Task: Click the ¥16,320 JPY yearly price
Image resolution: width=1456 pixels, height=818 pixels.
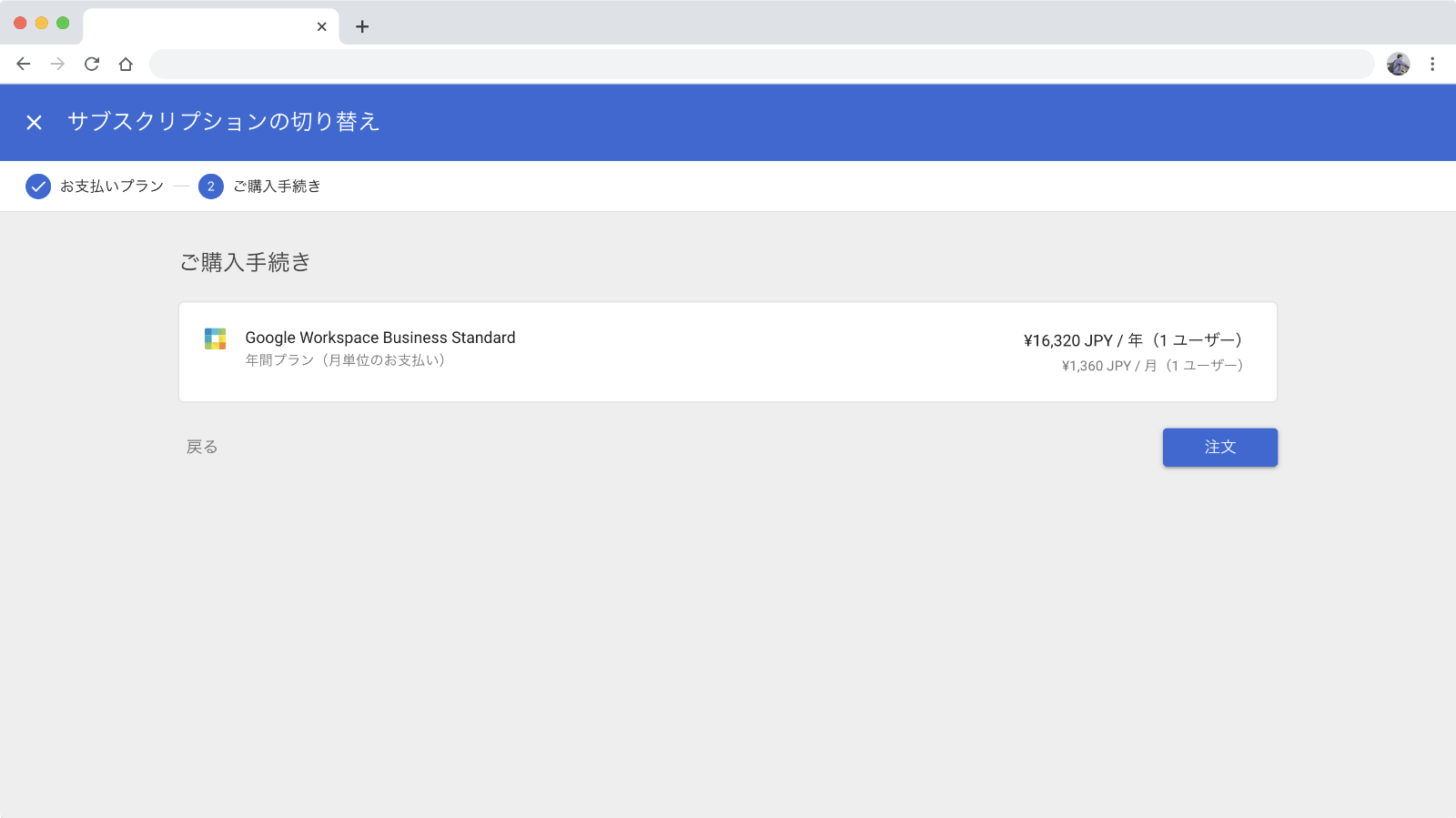Action: tap(1133, 340)
